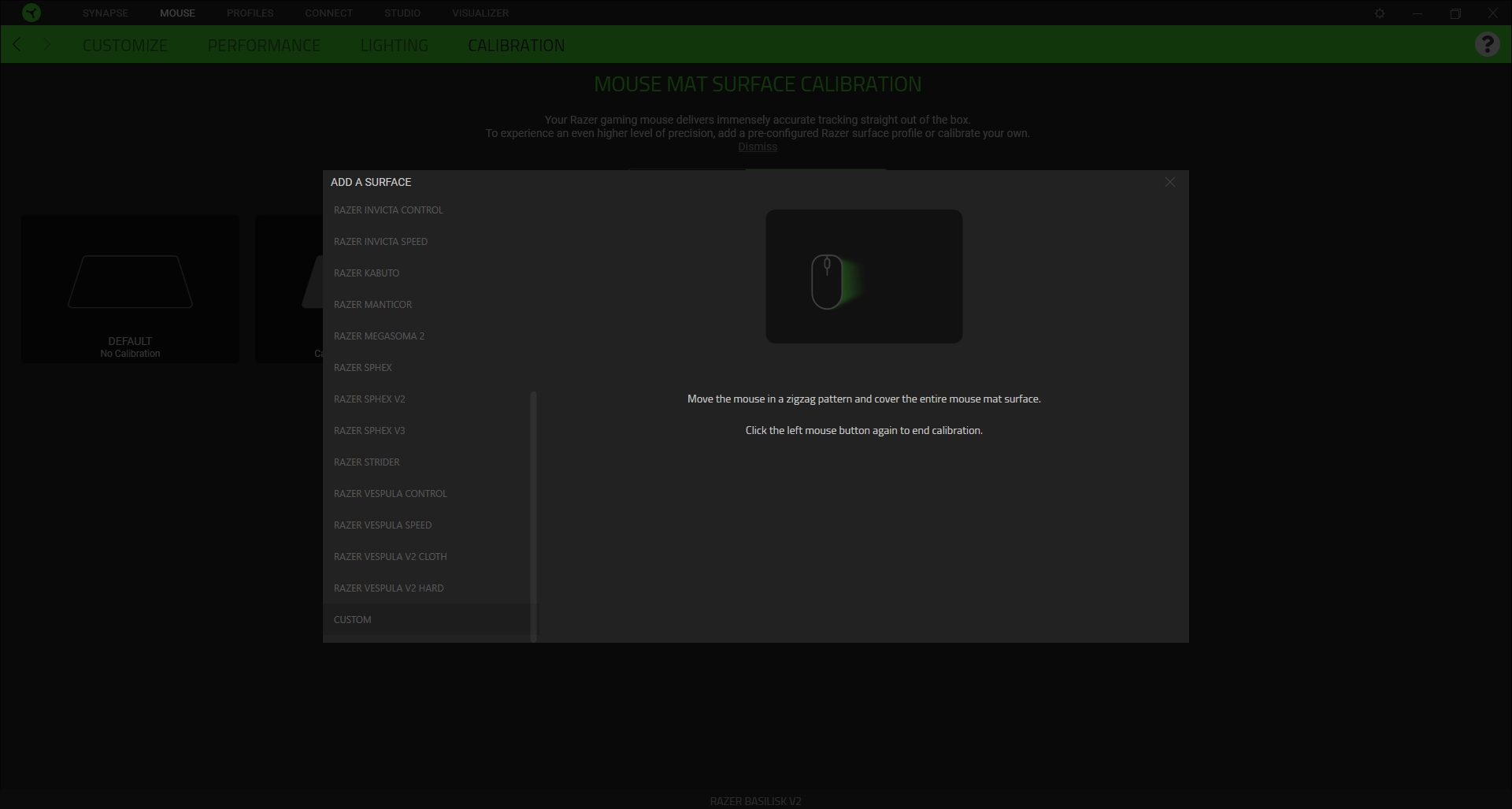Choose Razer Invicta Speed surface
The image size is (1512, 809).
point(430,242)
